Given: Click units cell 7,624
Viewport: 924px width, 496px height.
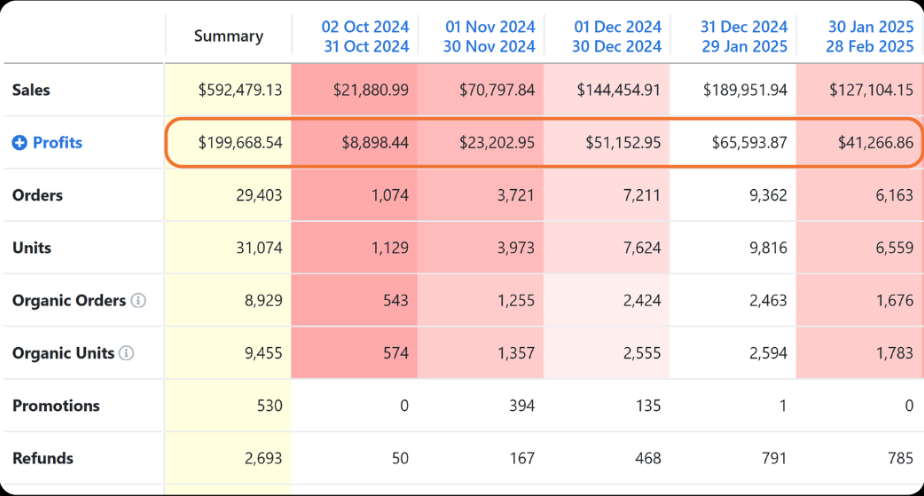Looking at the screenshot, I should tap(642, 247).
